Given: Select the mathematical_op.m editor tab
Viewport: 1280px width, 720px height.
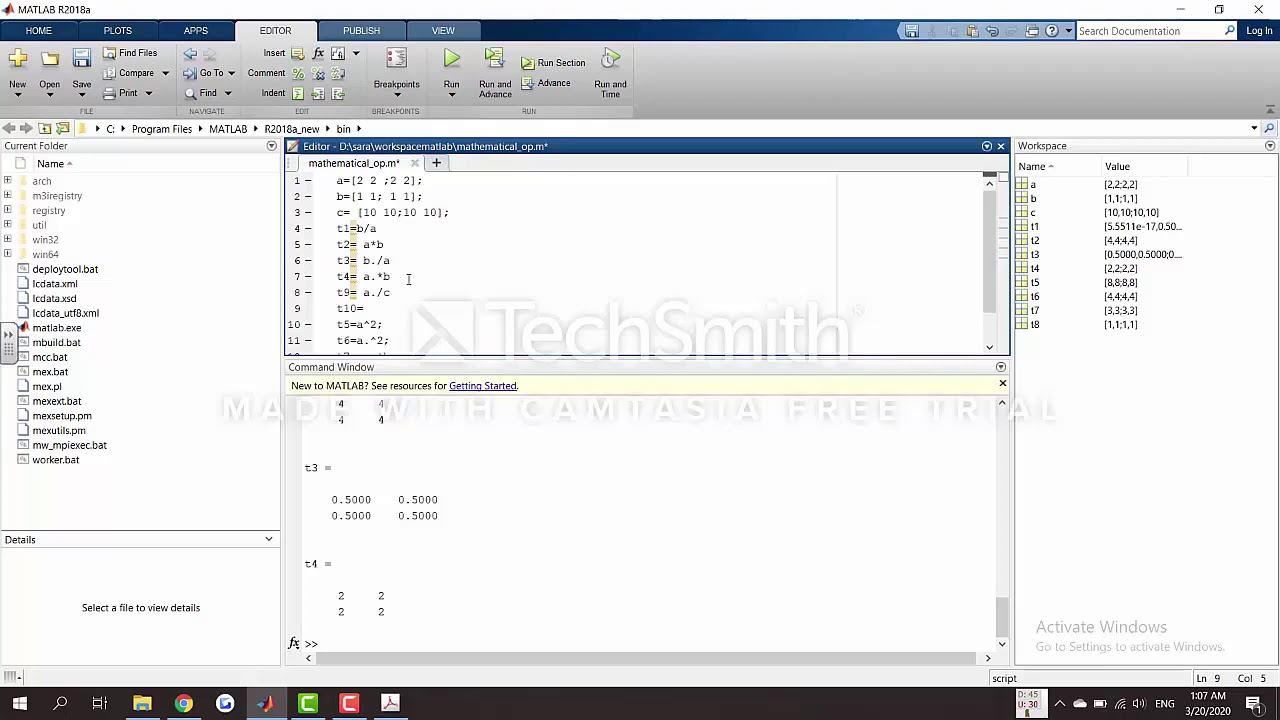Looking at the screenshot, I should tap(354, 163).
